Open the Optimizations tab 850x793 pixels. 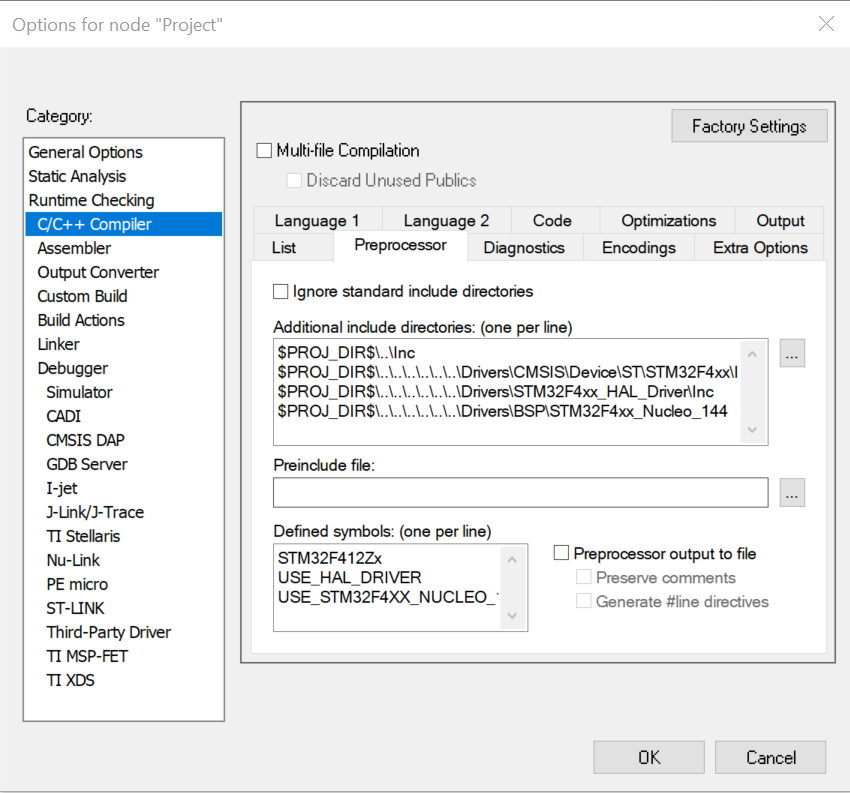coord(668,221)
